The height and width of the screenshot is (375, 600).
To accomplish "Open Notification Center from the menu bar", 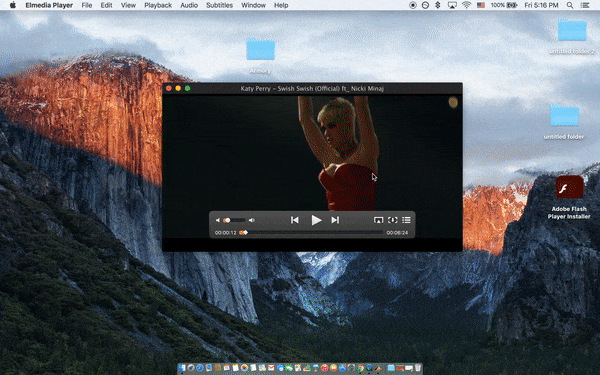I will [585, 5].
